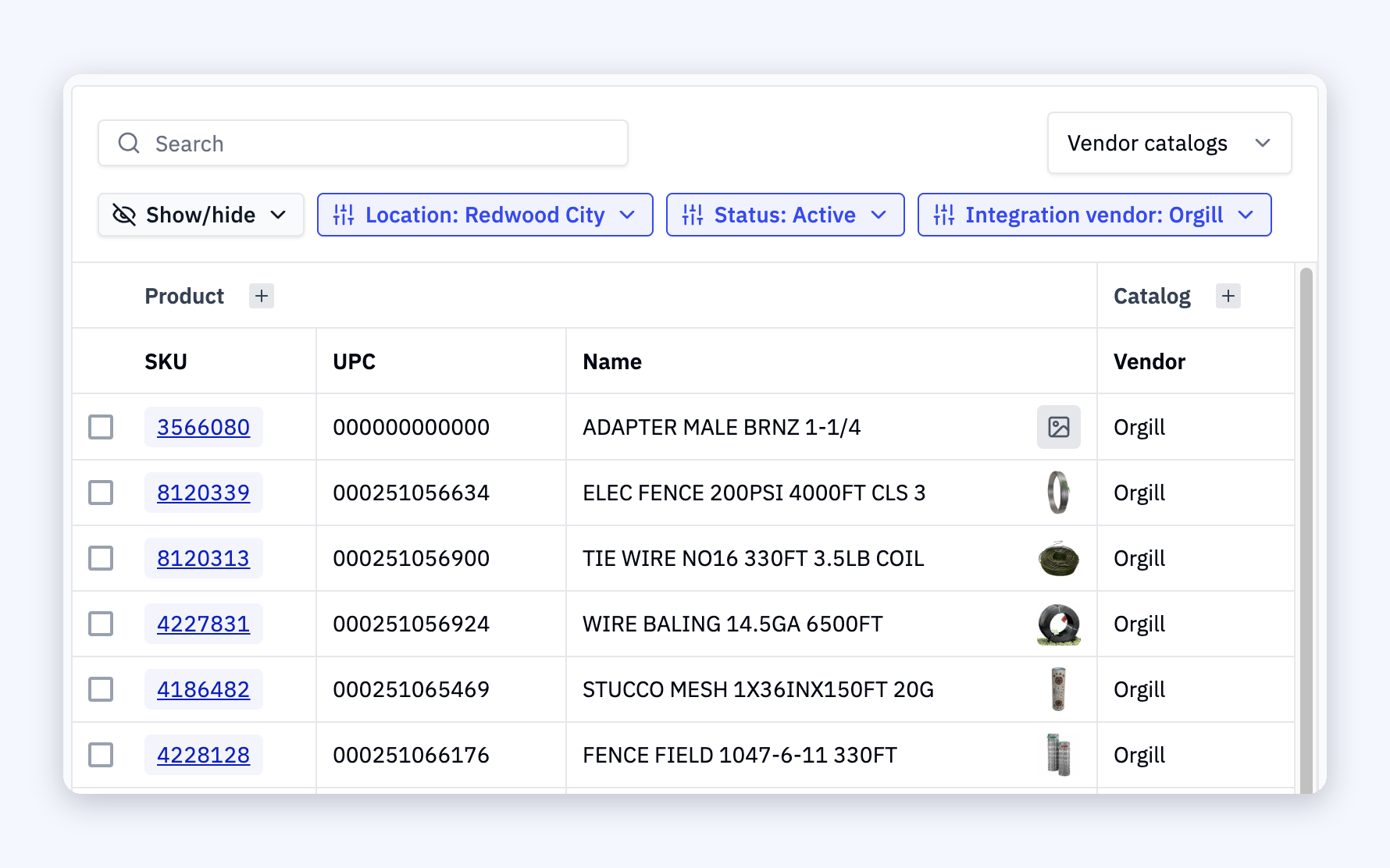Click the filter sliders icon on Status
This screenshot has height=868, width=1390.
coord(693,215)
